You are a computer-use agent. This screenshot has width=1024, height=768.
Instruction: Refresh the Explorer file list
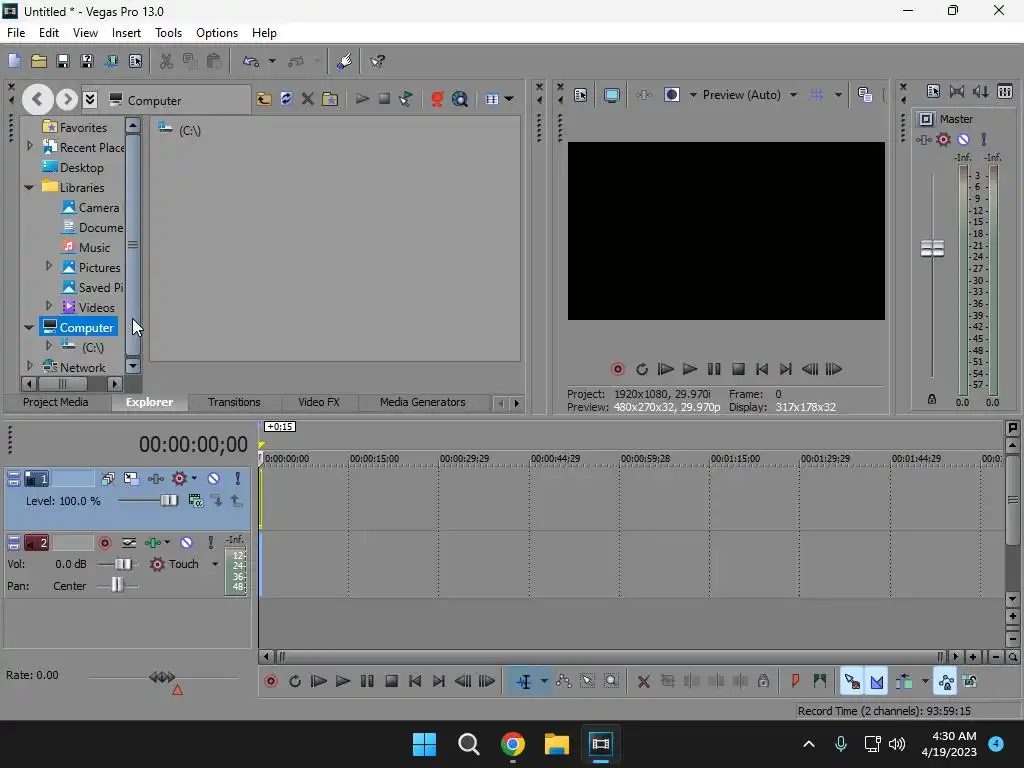tap(286, 99)
